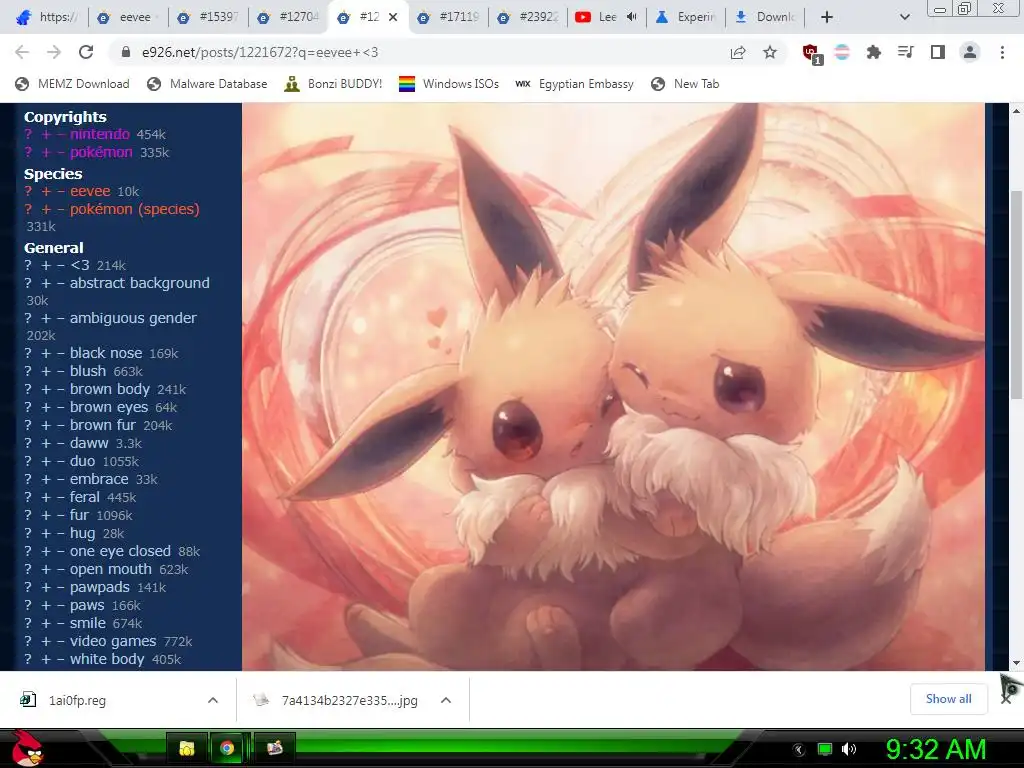Exclude feral tag with minus sign
The width and height of the screenshot is (1024, 768).
point(60,497)
